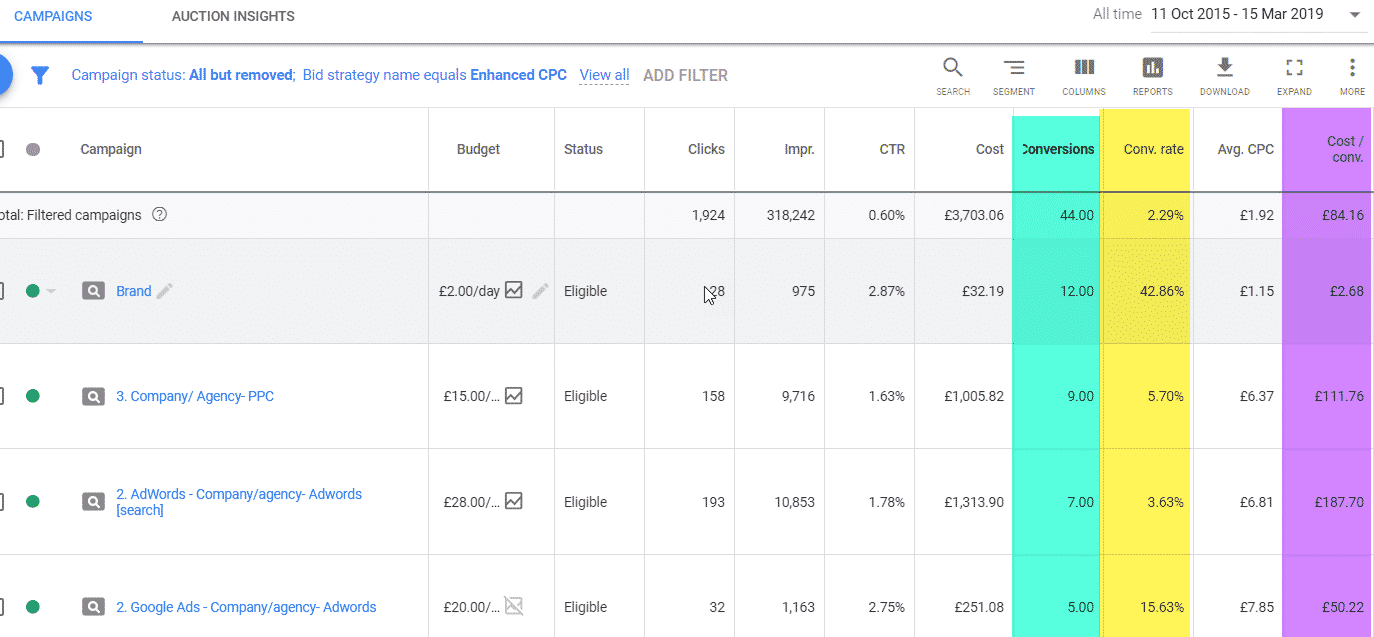
Task: Expand Brand campaign status dropdown arrow
Action: click(x=51, y=292)
